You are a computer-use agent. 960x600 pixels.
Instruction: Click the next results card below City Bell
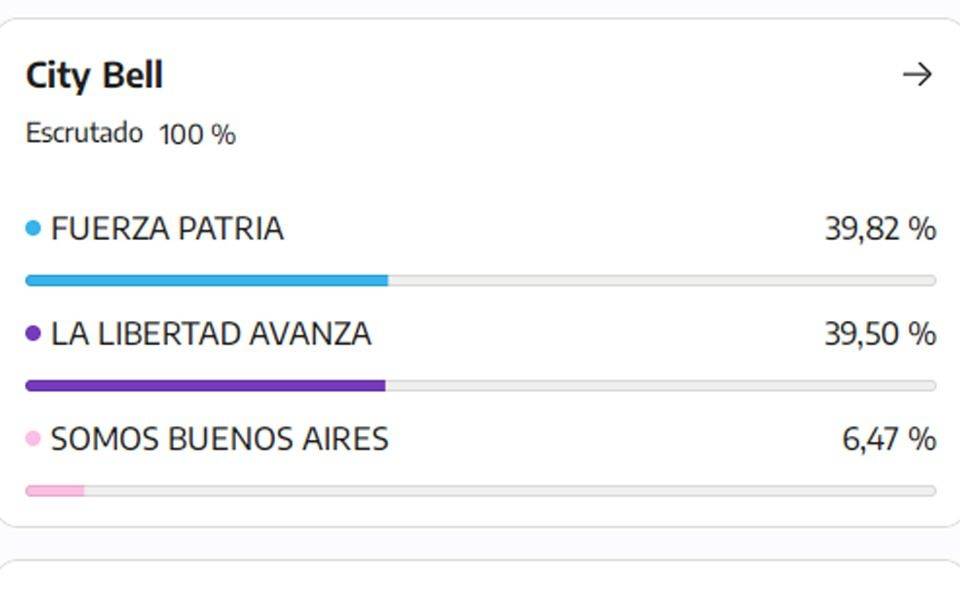(480, 580)
